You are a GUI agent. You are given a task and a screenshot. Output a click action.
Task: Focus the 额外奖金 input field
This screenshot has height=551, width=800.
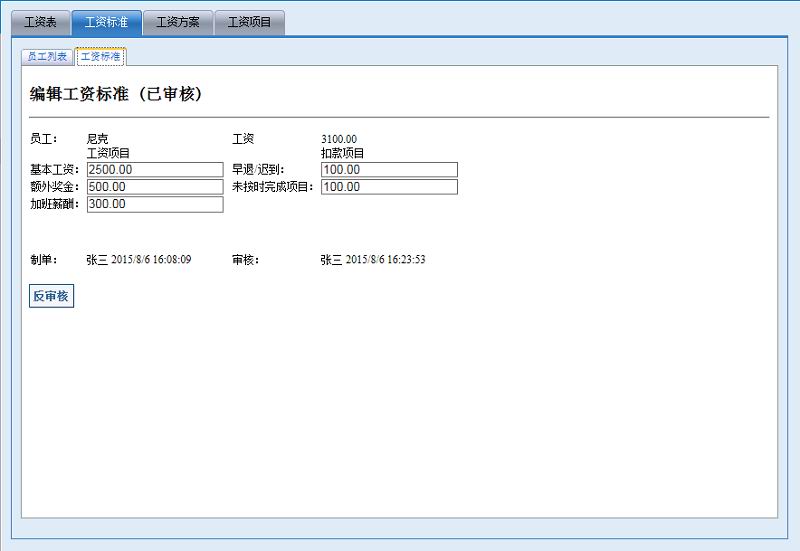[x=155, y=187]
